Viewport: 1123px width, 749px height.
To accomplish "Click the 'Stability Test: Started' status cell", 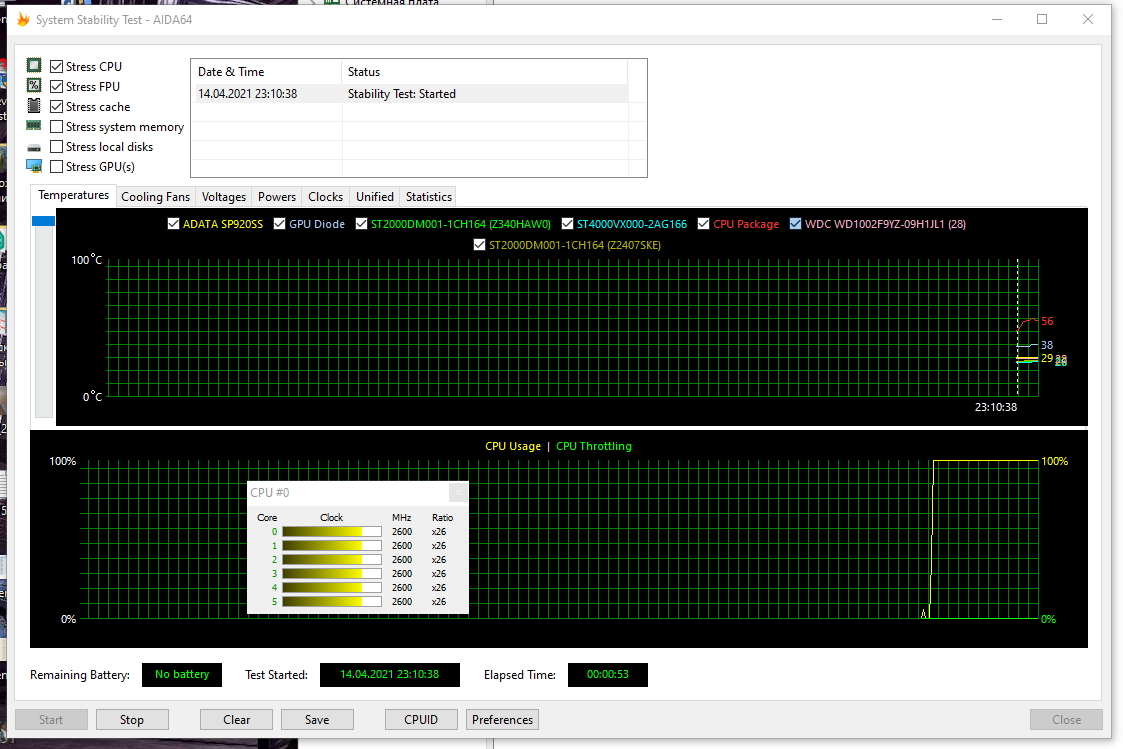I will pyautogui.click(x=402, y=94).
